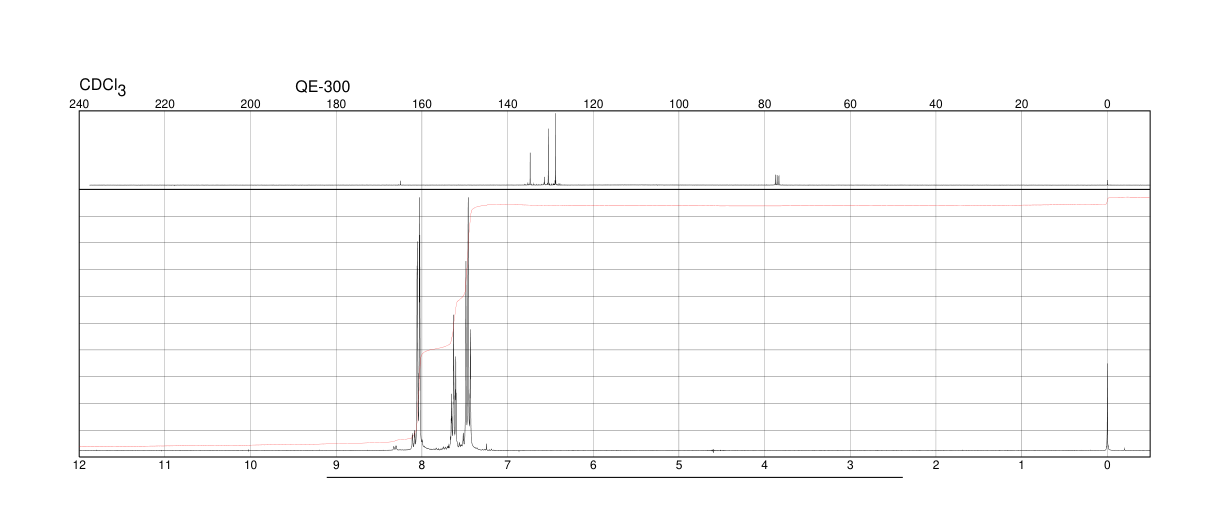Select the 100 tick on carbon axis
Screen dimensions: 1224x528
[x=679, y=104]
